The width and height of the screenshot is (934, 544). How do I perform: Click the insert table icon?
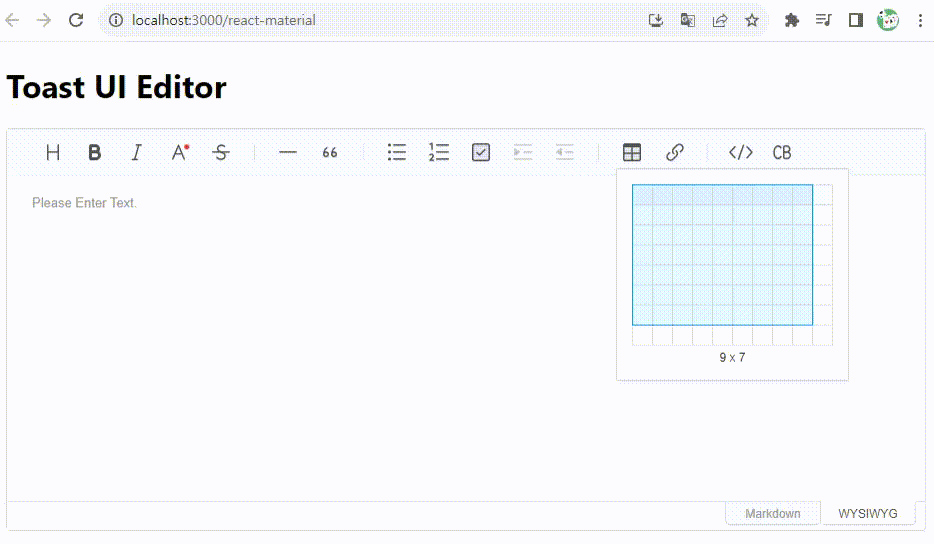[x=632, y=153]
